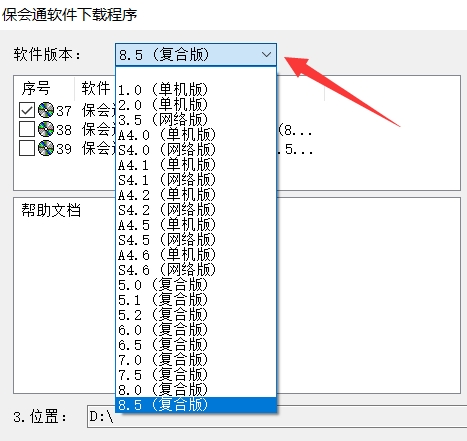Pick S4.1 (网络版) in dropdown list
Screen dimensions: 467x441
click(196, 179)
